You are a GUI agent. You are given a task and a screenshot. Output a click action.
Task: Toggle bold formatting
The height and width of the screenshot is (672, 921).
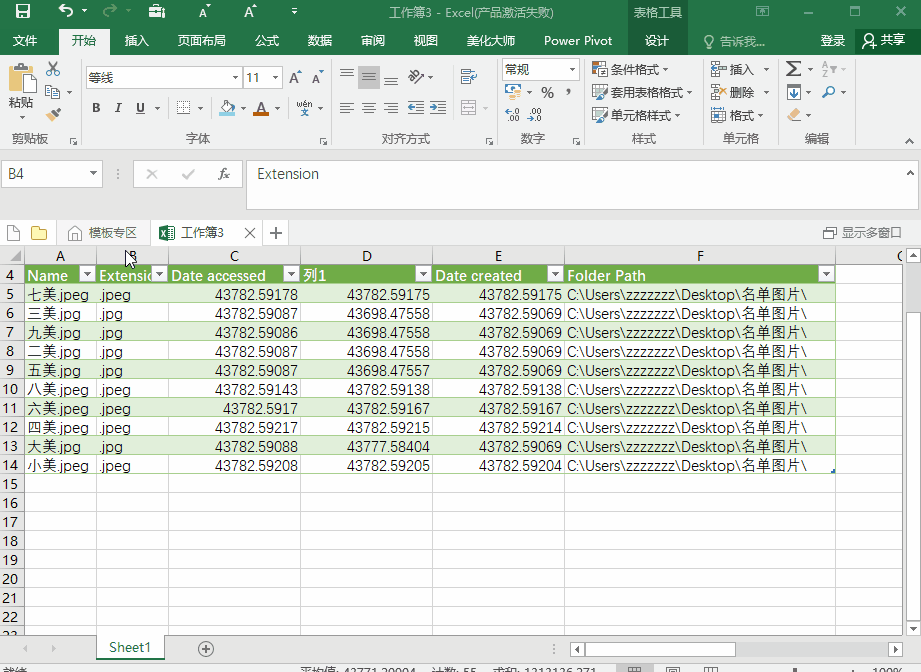(x=96, y=108)
